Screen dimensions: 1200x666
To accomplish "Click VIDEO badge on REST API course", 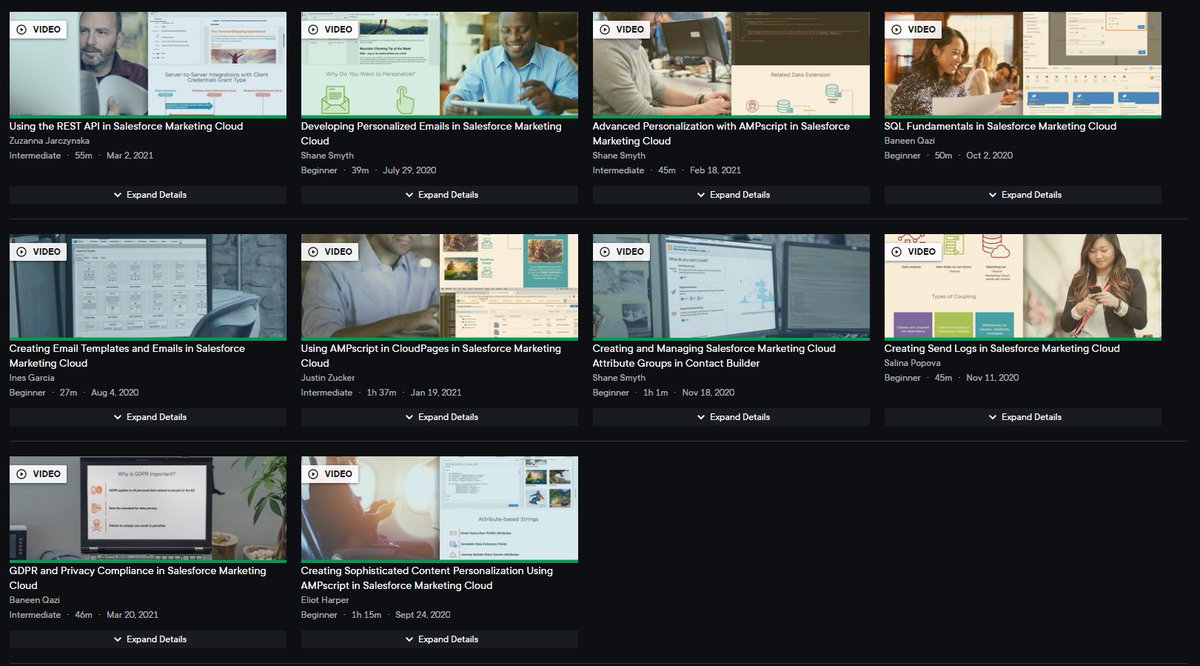I will 39,30.
